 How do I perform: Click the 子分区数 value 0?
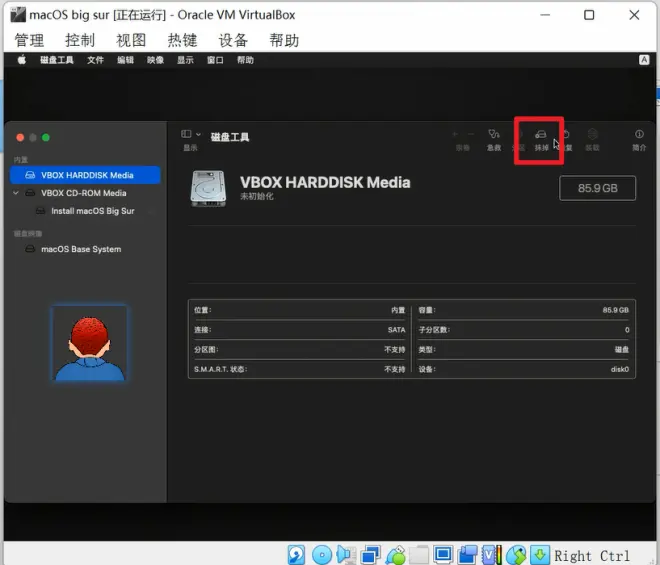coord(627,330)
